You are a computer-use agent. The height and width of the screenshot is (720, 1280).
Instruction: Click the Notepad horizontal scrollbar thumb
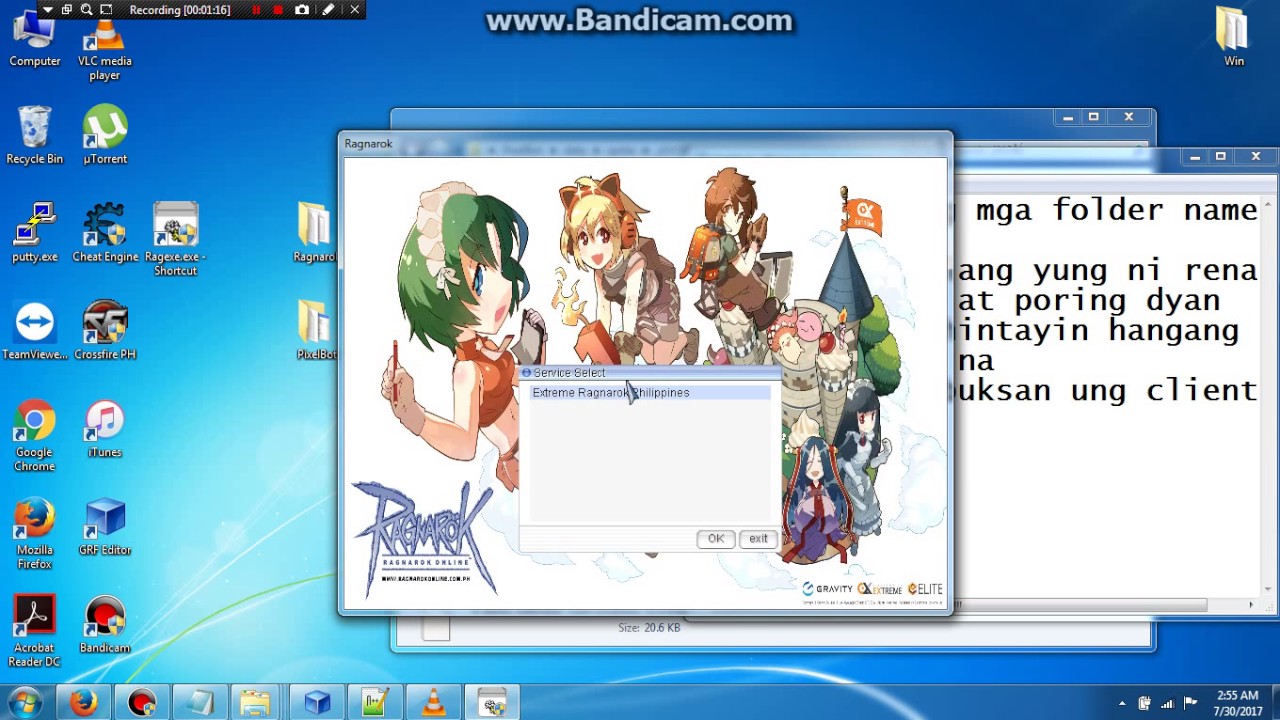tap(1081, 605)
